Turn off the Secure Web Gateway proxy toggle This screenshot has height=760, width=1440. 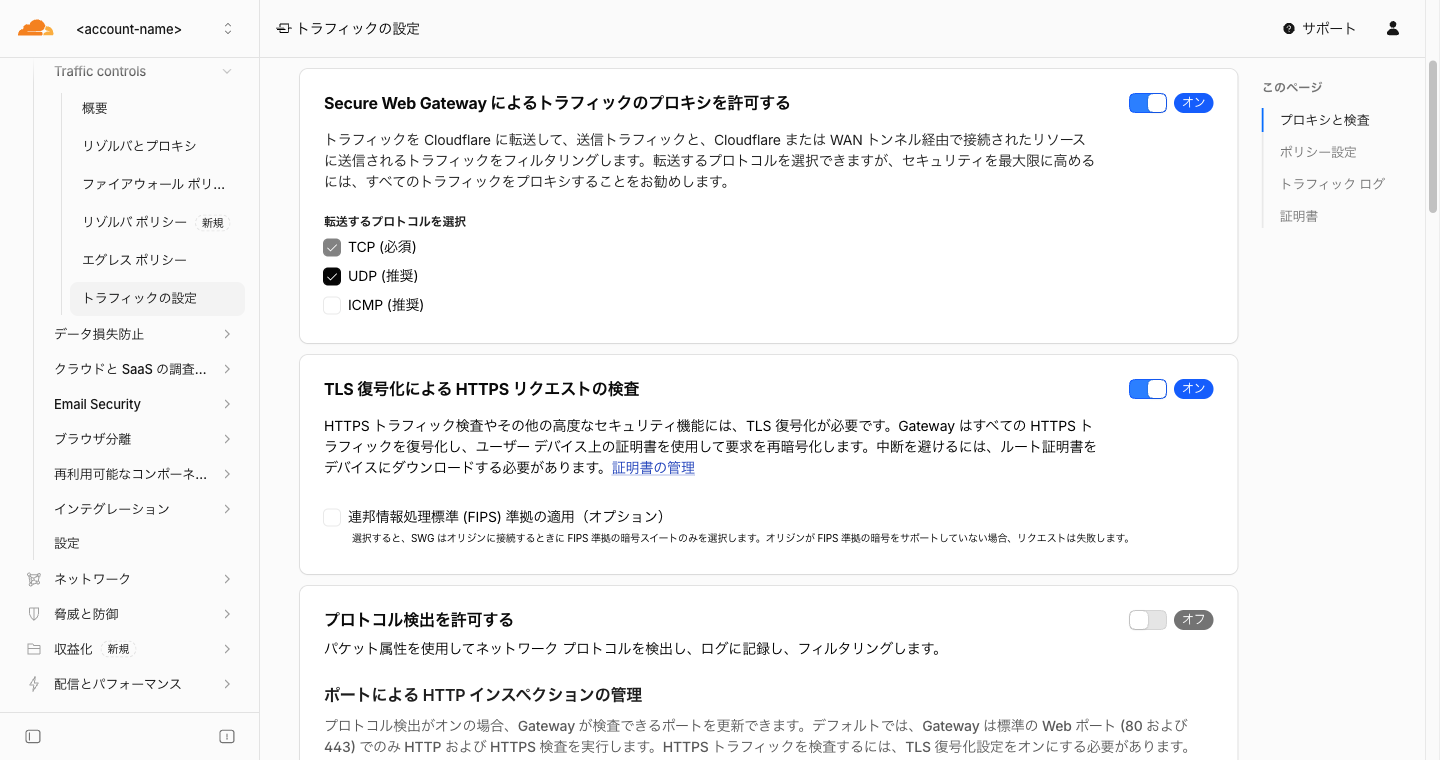point(1148,103)
